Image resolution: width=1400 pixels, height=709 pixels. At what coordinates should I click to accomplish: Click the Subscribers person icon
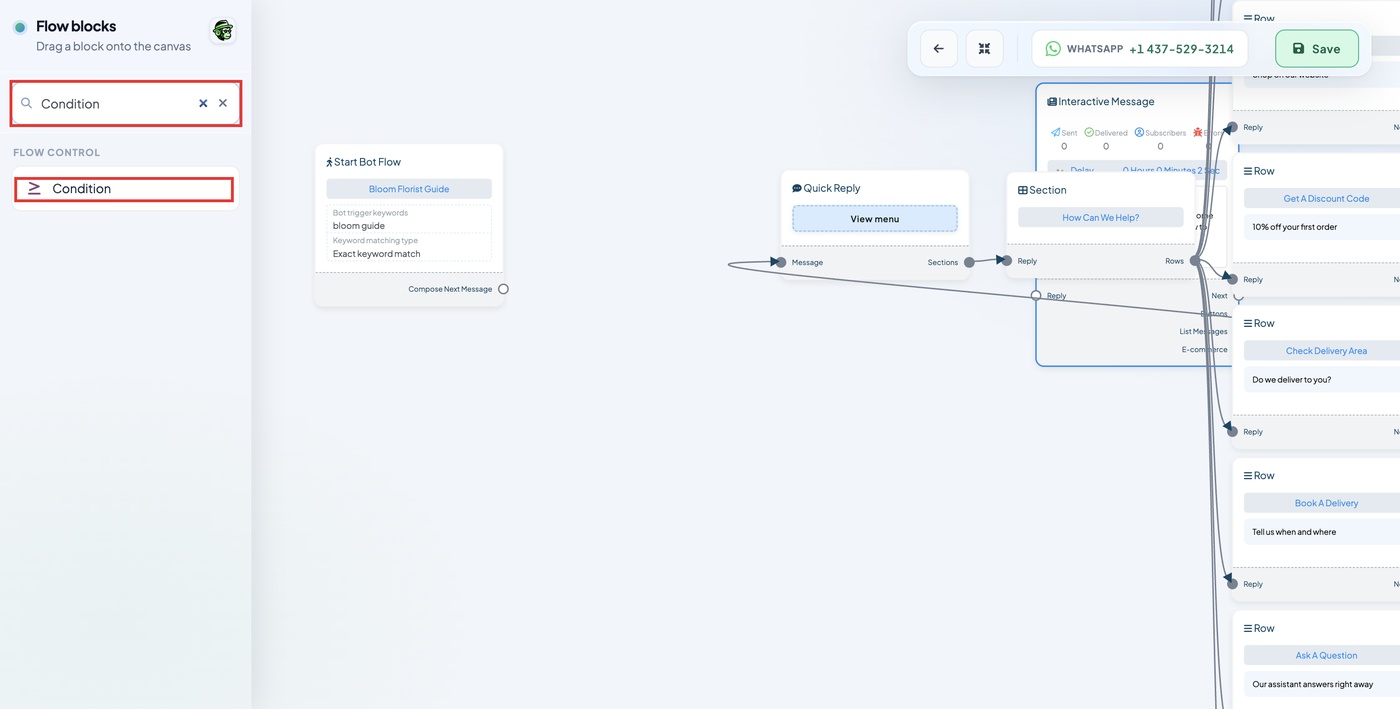point(1139,132)
